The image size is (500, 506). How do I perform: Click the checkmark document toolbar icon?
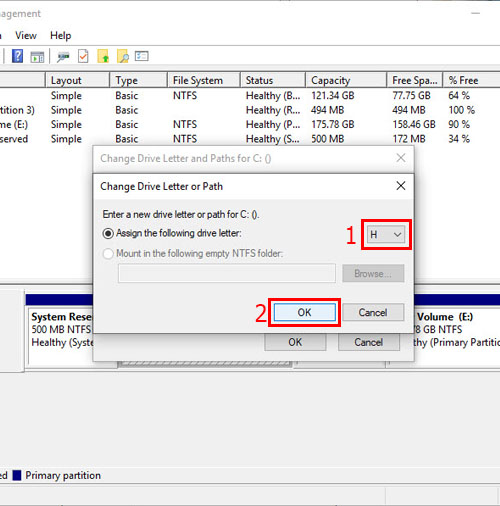[83, 56]
